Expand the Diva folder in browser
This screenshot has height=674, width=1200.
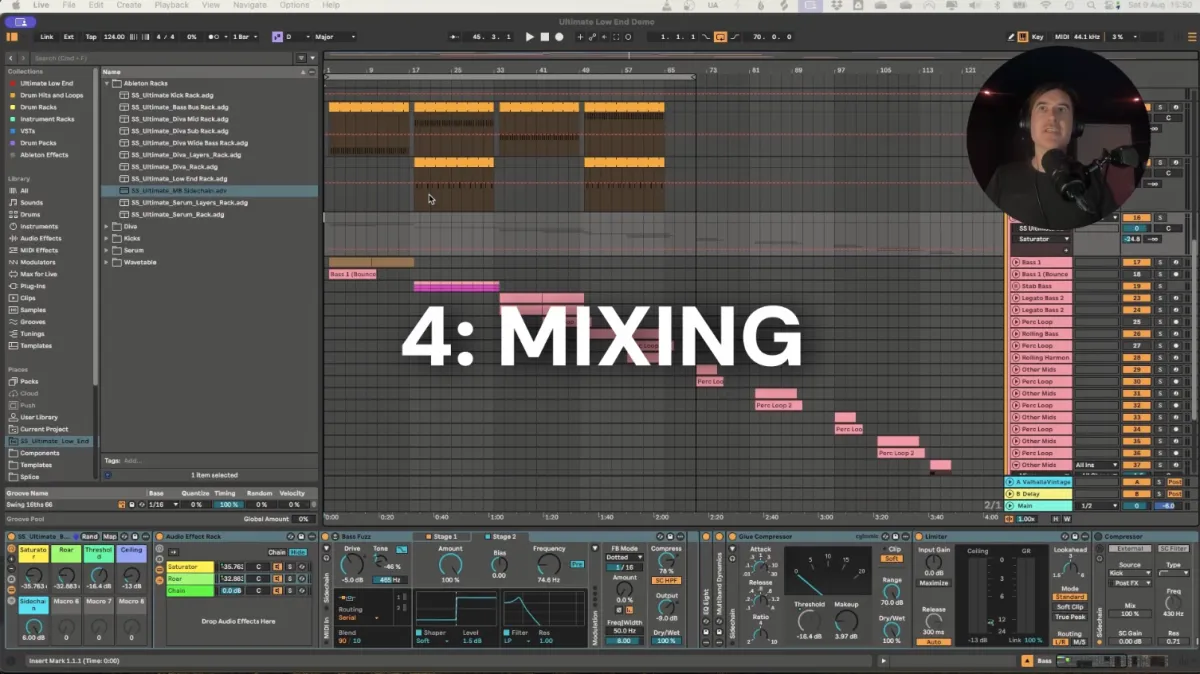pyautogui.click(x=107, y=227)
